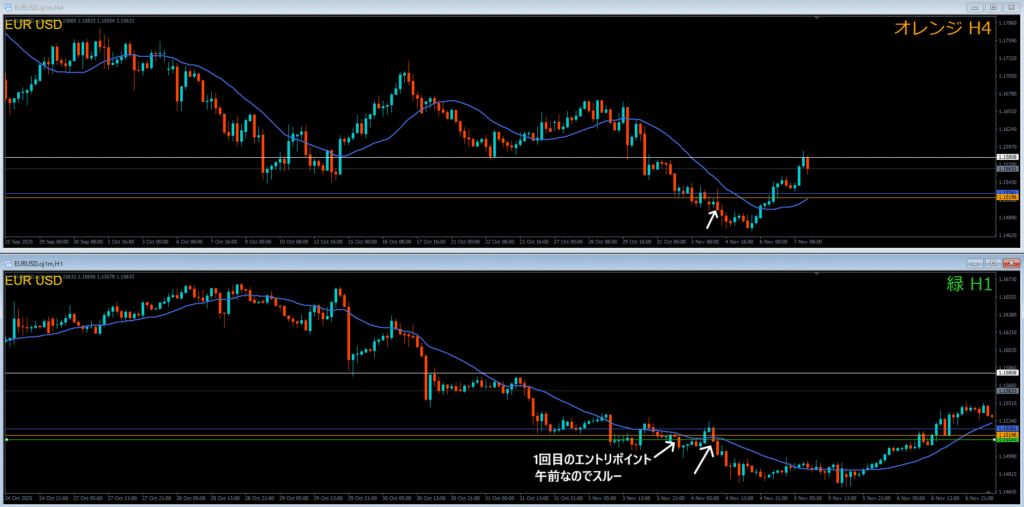Click the chart shift triangle in H4 chart
Screen dimensions: 1024x507
coord(819,20)
